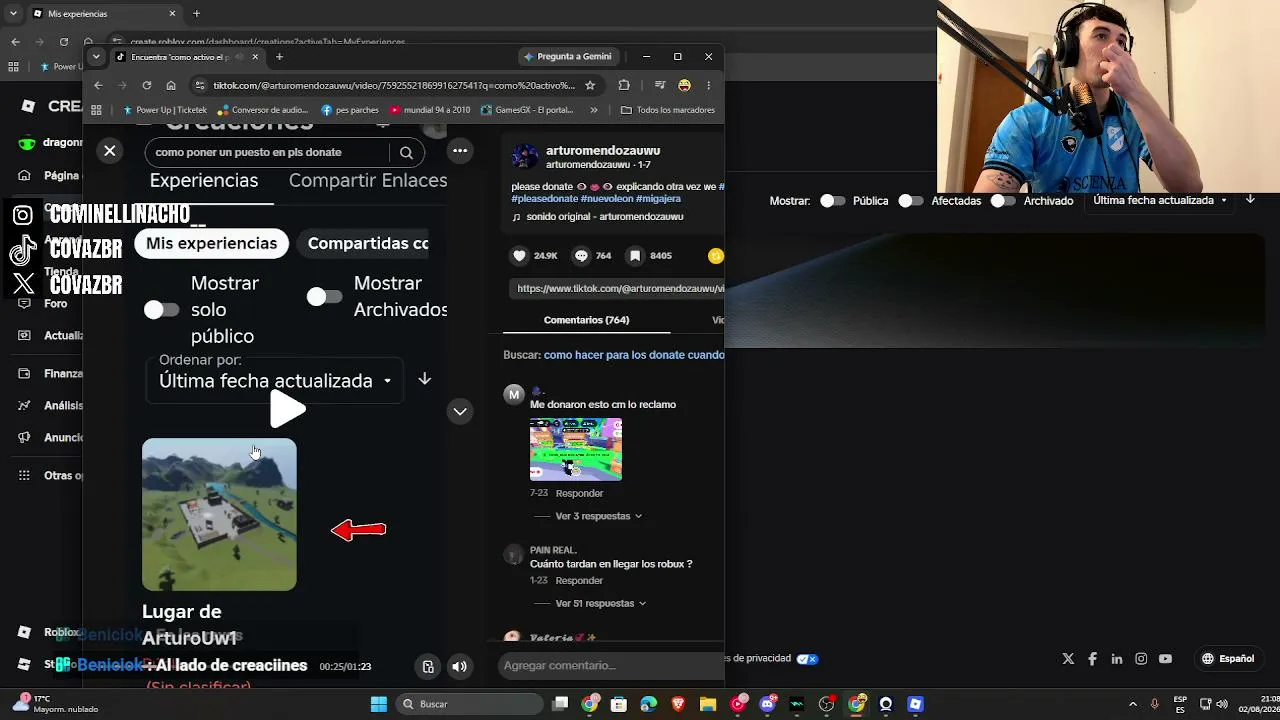Bookmark this page with the star icon
1280x720 pixels.
click(590, 86)
